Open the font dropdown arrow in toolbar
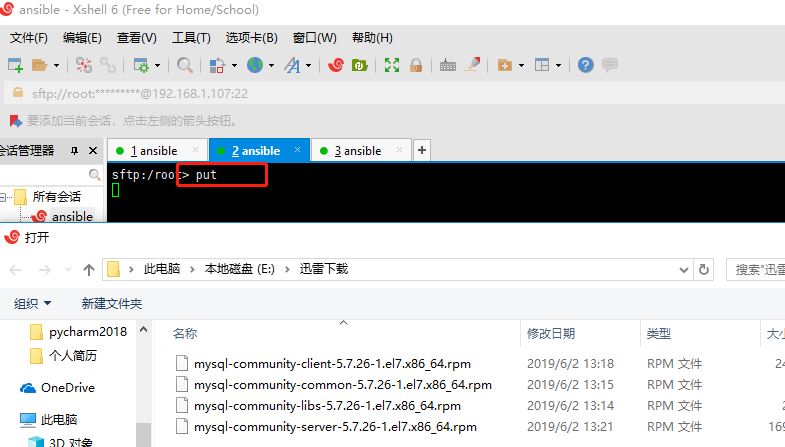Image resolution: width=785 pixels, height=447 pixels. [x=308, y=66]
